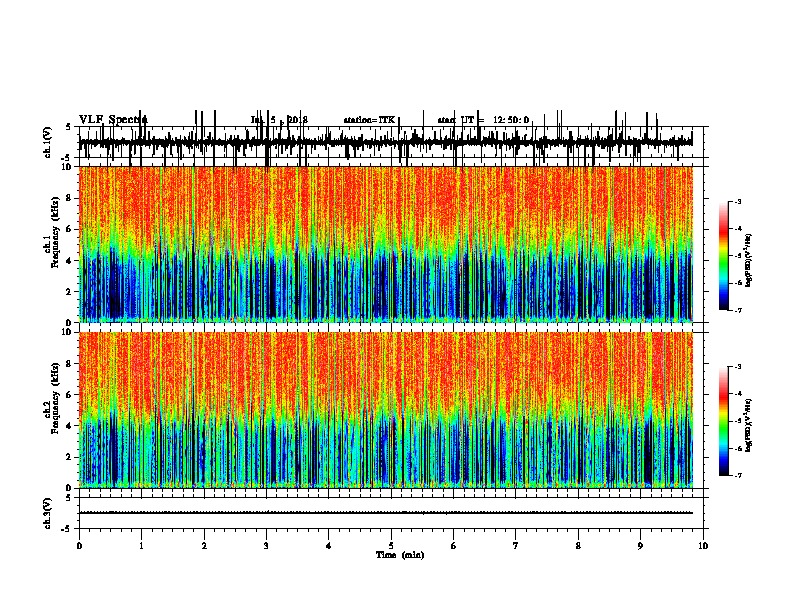Click the "-7" label on ch.2 color bar
792x612 pixels.
coord(737,476)
